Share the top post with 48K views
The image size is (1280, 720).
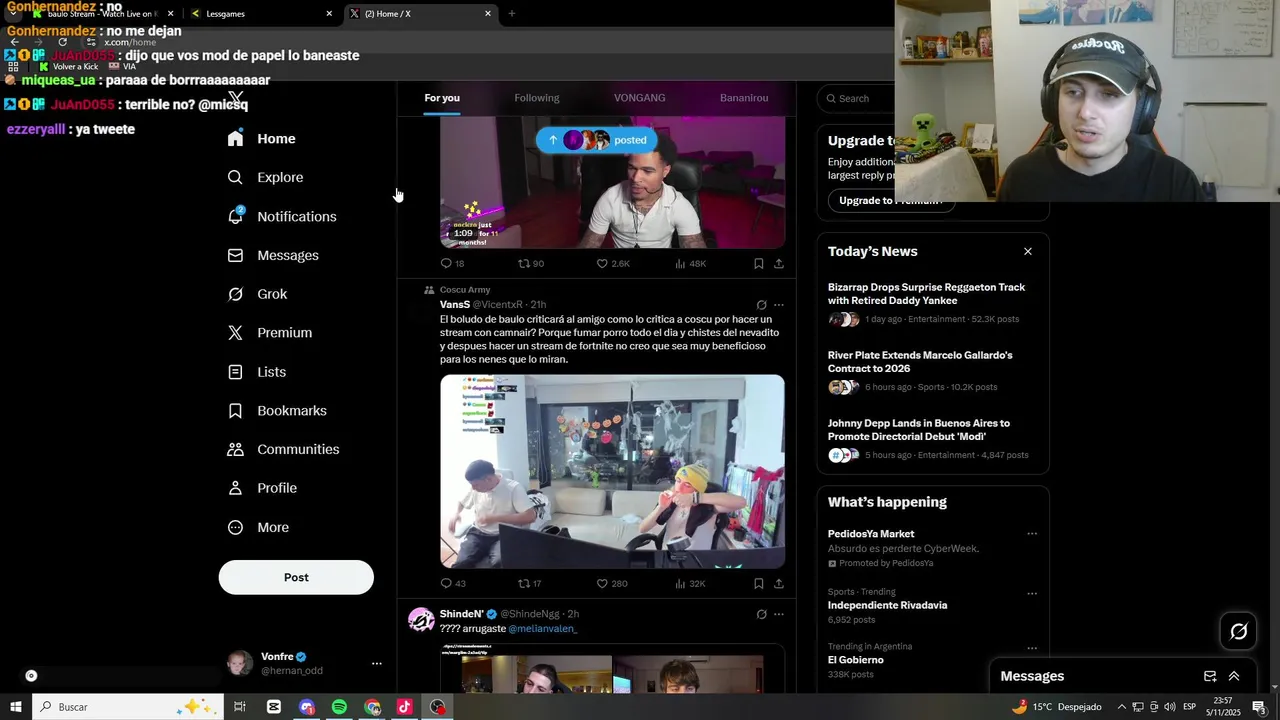(x=779, y=263)
